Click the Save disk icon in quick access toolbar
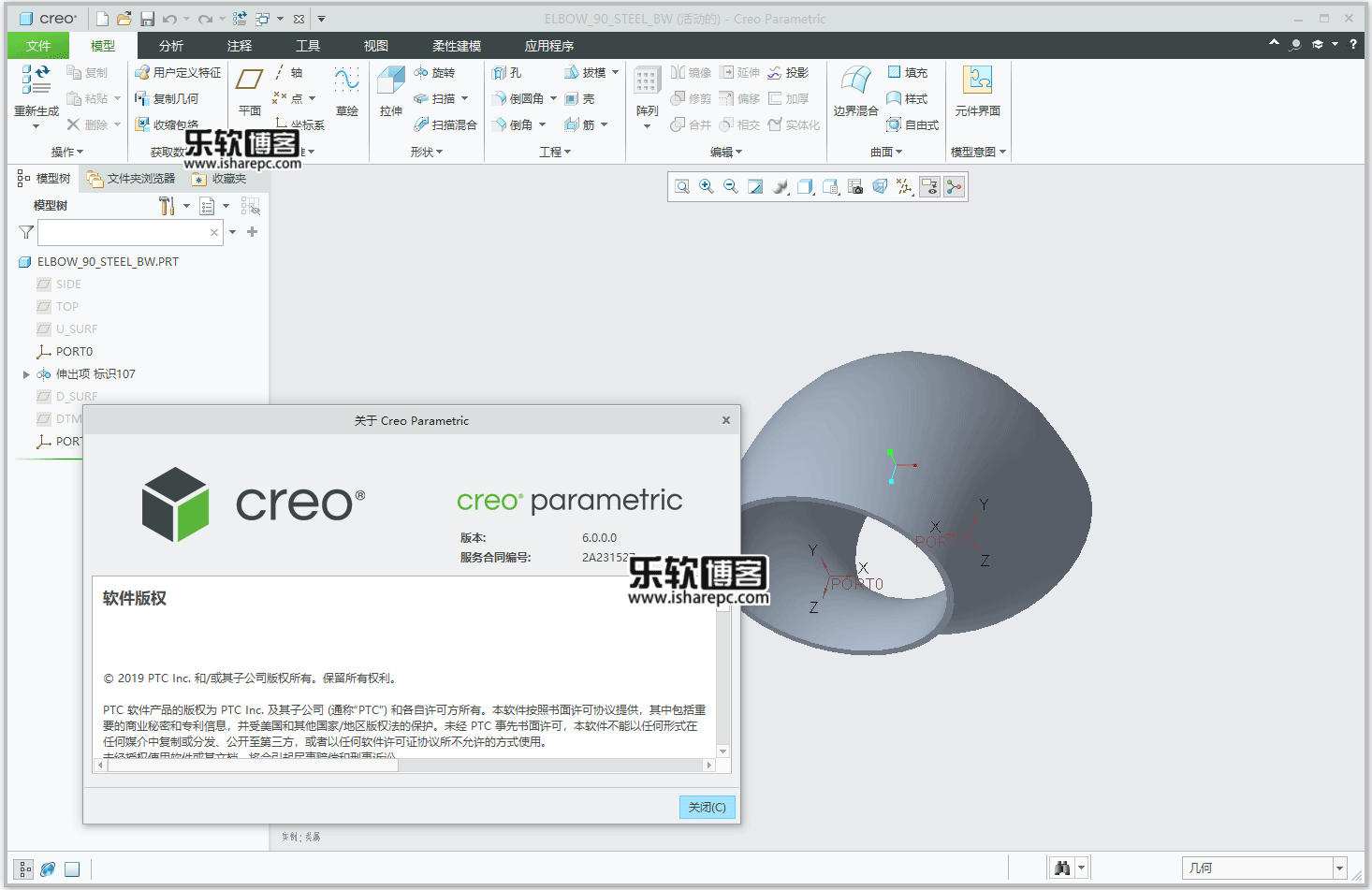This screenshot has width=1372, height=890. tap(147, 19)
